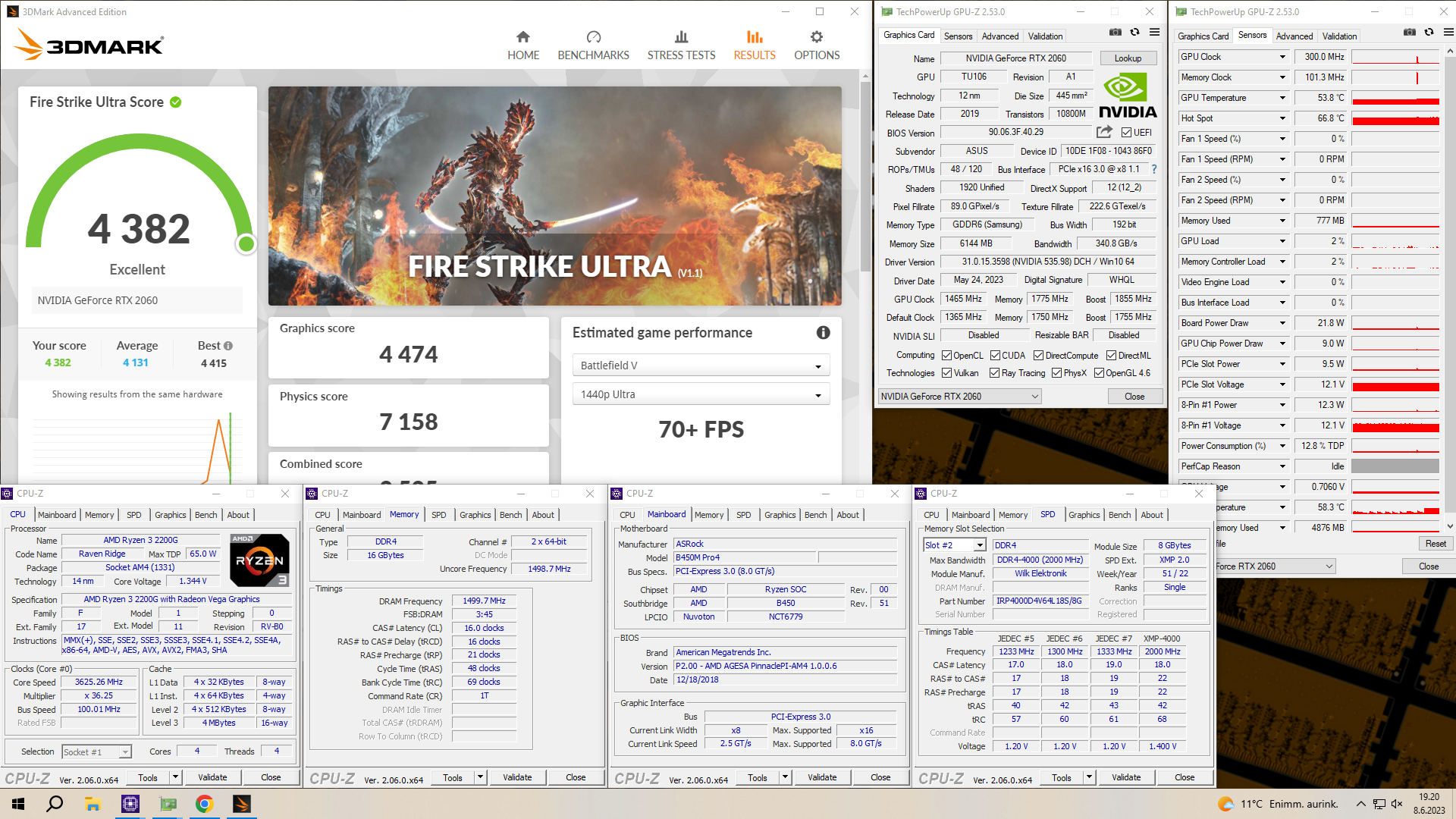The width and height of the screenshot is (1456, 819).
Task: Click the Ryzen 3 logo in CPU-Z
Action: point(259,560)
